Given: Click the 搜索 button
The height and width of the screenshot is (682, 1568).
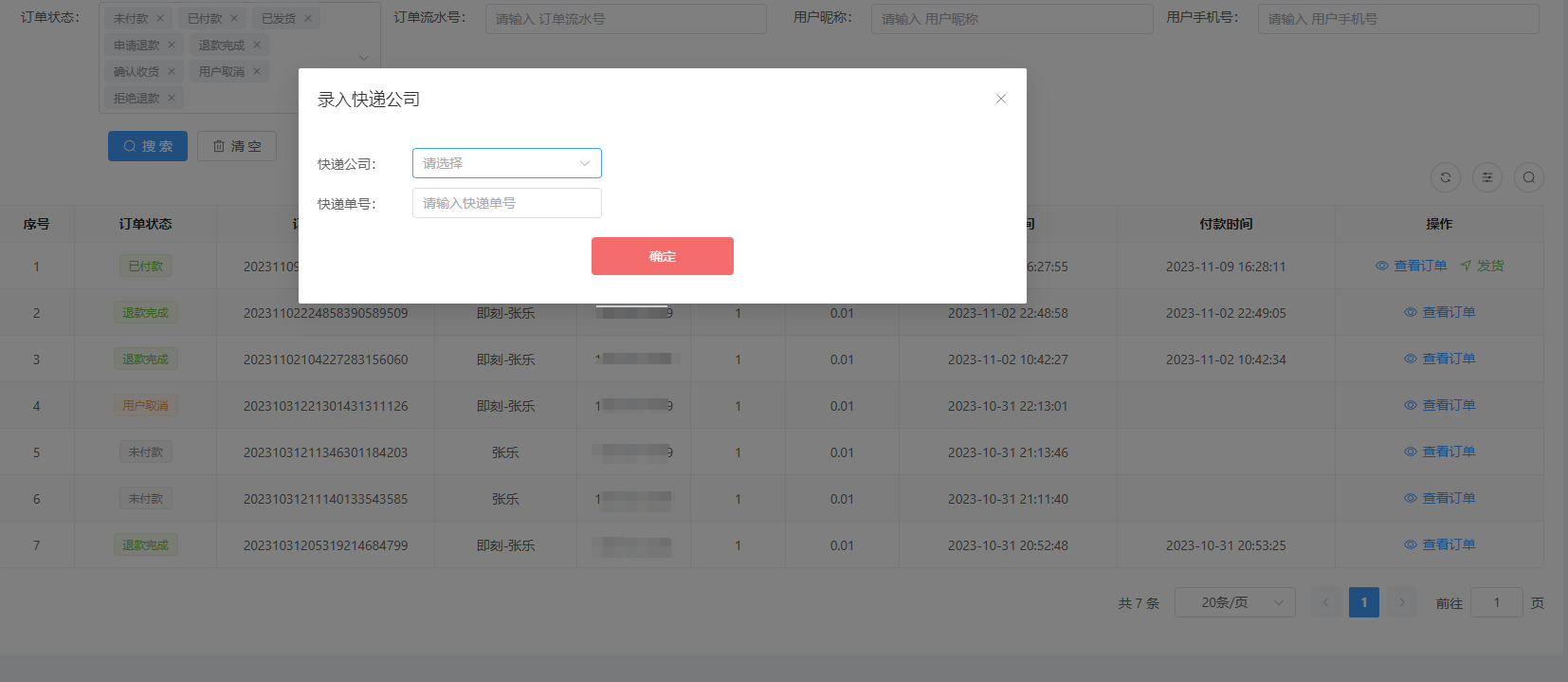Looking at the screenshot, I should tap(148, 146).
